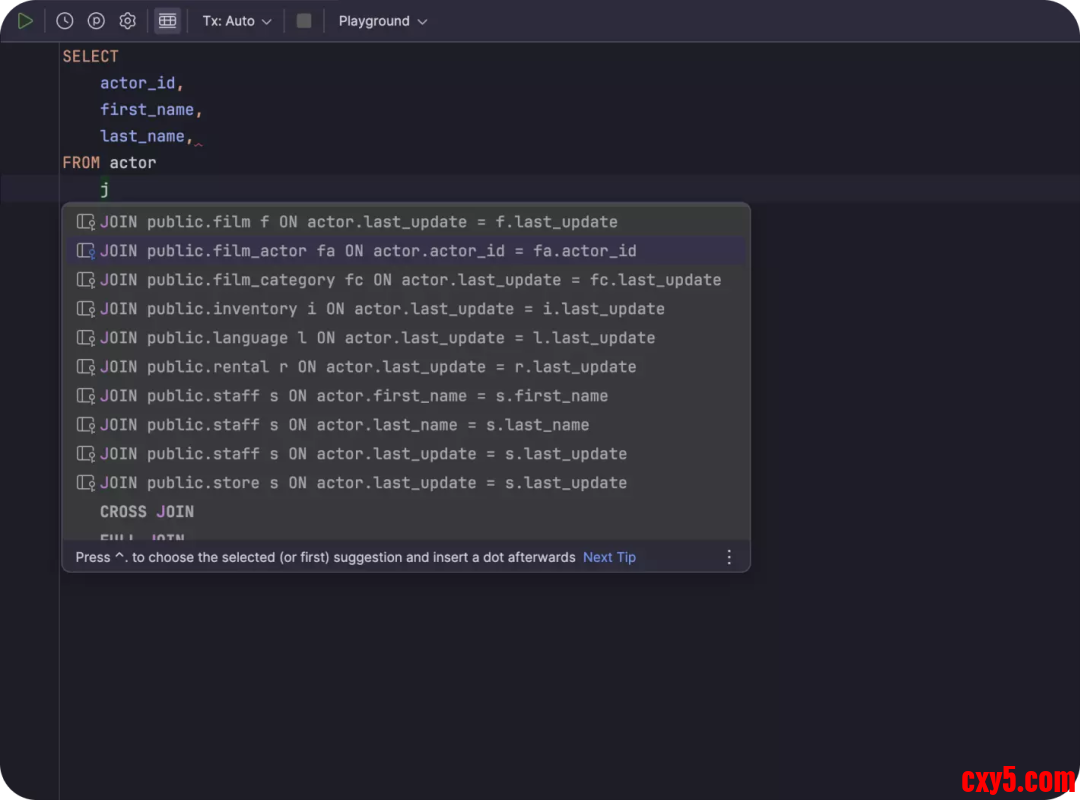Open the Playground mode dropdown

[382, 21]
